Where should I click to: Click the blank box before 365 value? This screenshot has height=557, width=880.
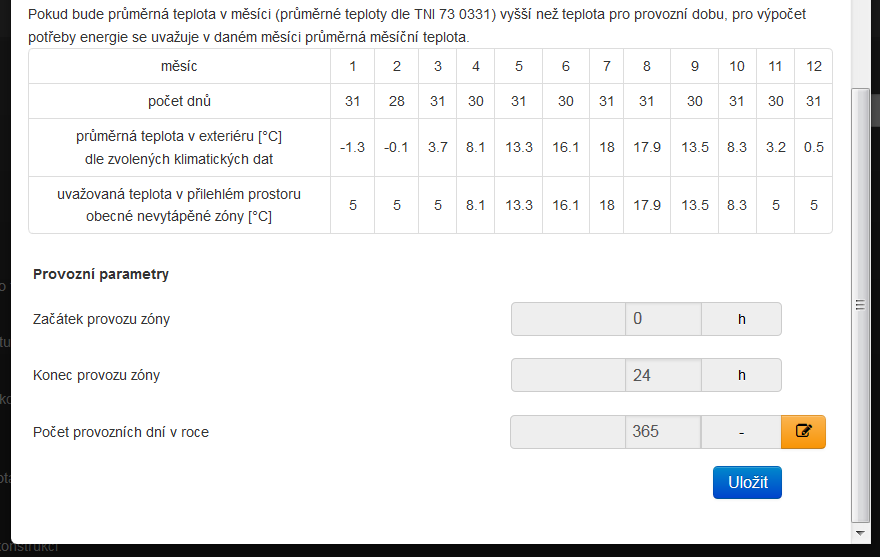pyautogui.click(x=568, y=432)
